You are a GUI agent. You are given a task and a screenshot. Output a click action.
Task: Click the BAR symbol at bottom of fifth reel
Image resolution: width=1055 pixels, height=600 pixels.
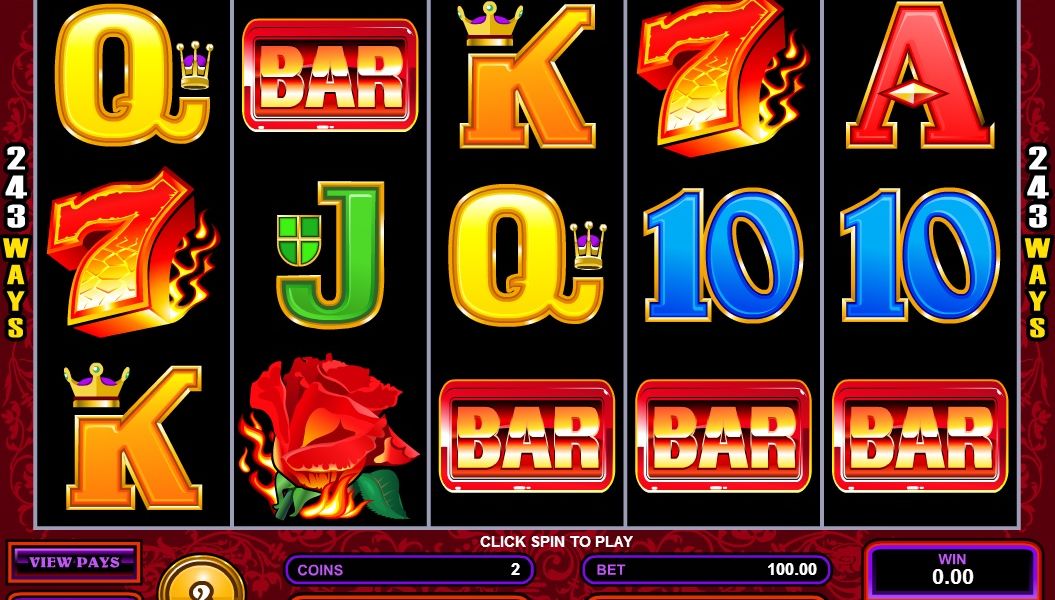[920, 436]
